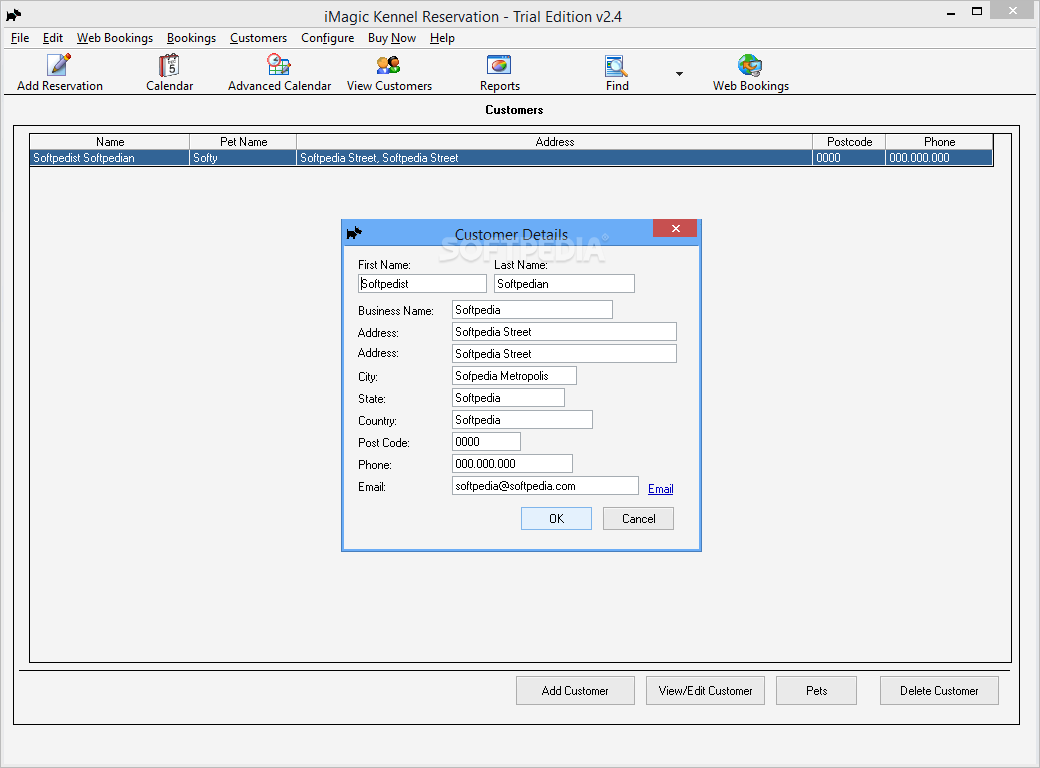Cancel the Customer Details dialog
This screenshot has width=1040, height=768.
click(638, 519)
